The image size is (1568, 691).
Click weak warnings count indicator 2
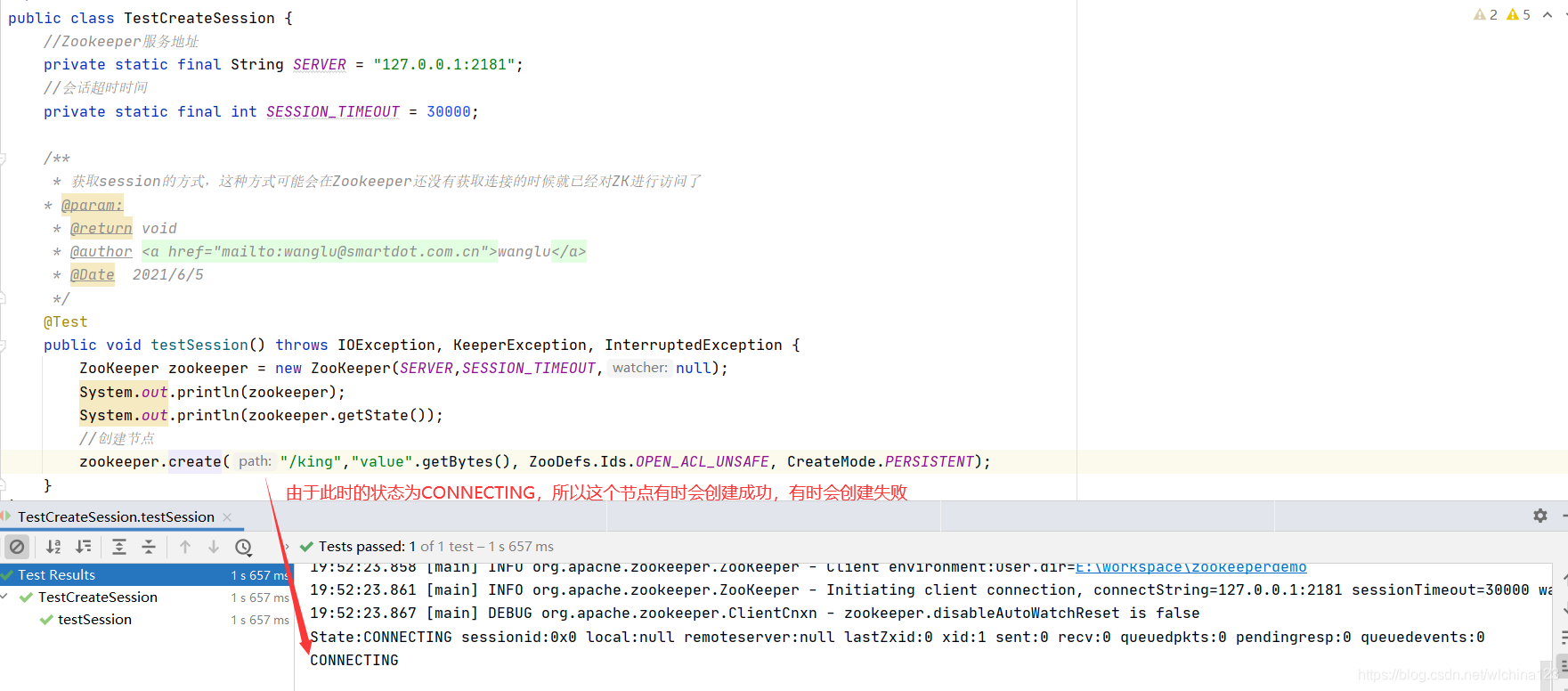point(1485,14)
